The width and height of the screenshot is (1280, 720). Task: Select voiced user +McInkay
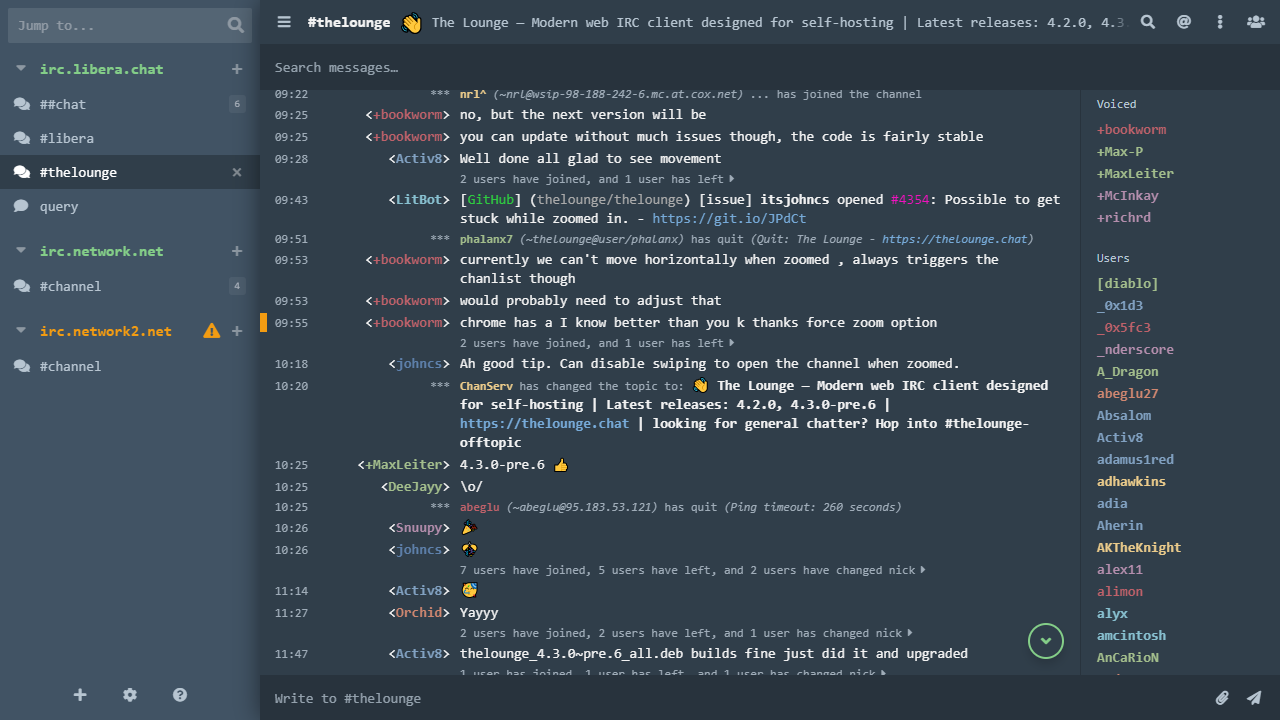pyautogui.click(x=1127, y=196)
